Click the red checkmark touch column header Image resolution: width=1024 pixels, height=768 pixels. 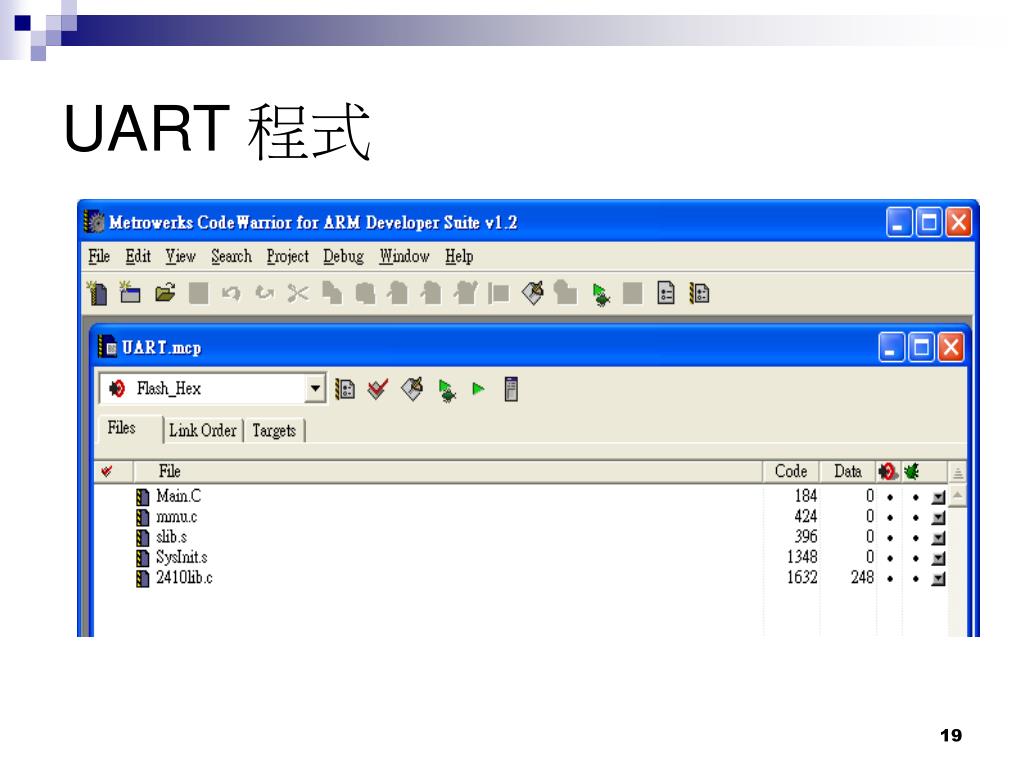tap(107, 471)
